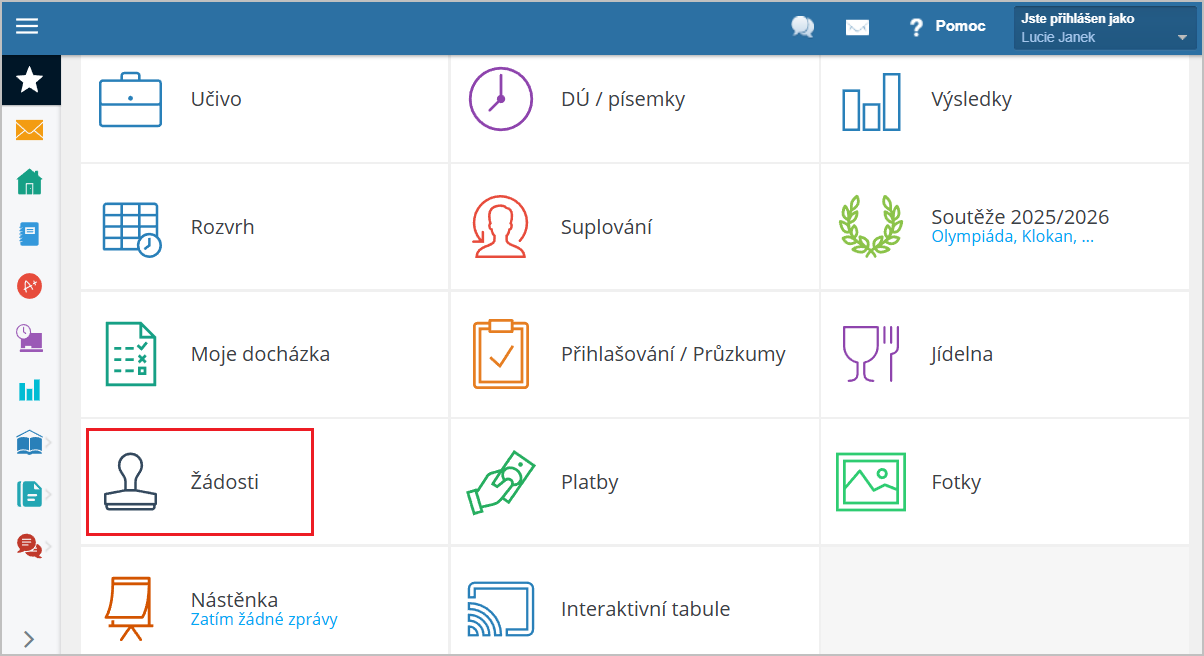Open the chat bubbles icon in header
The width and height of the screenshot is (1204, 656).
pos(802,27)
